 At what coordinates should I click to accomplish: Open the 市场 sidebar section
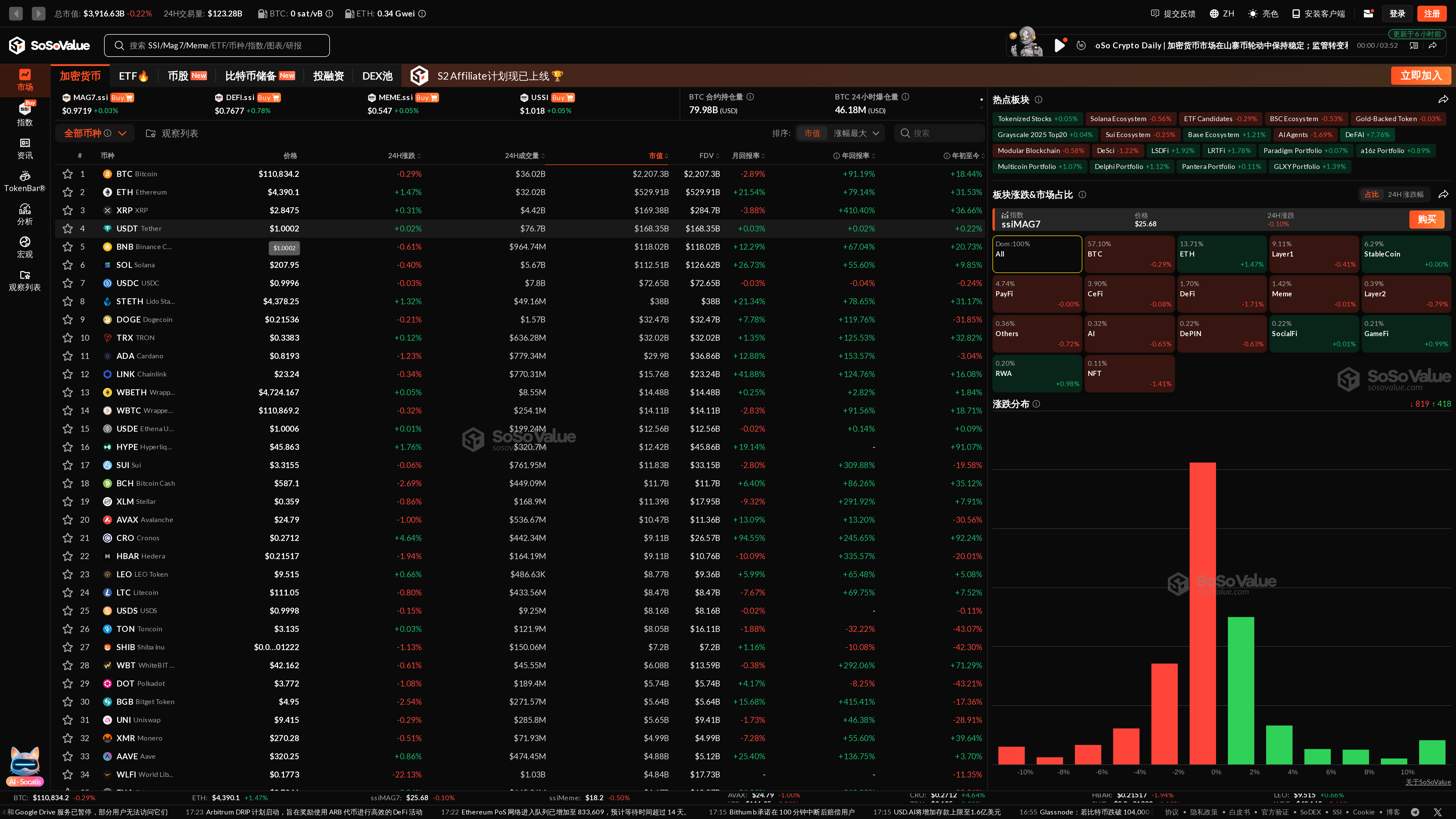coord(25,80)
